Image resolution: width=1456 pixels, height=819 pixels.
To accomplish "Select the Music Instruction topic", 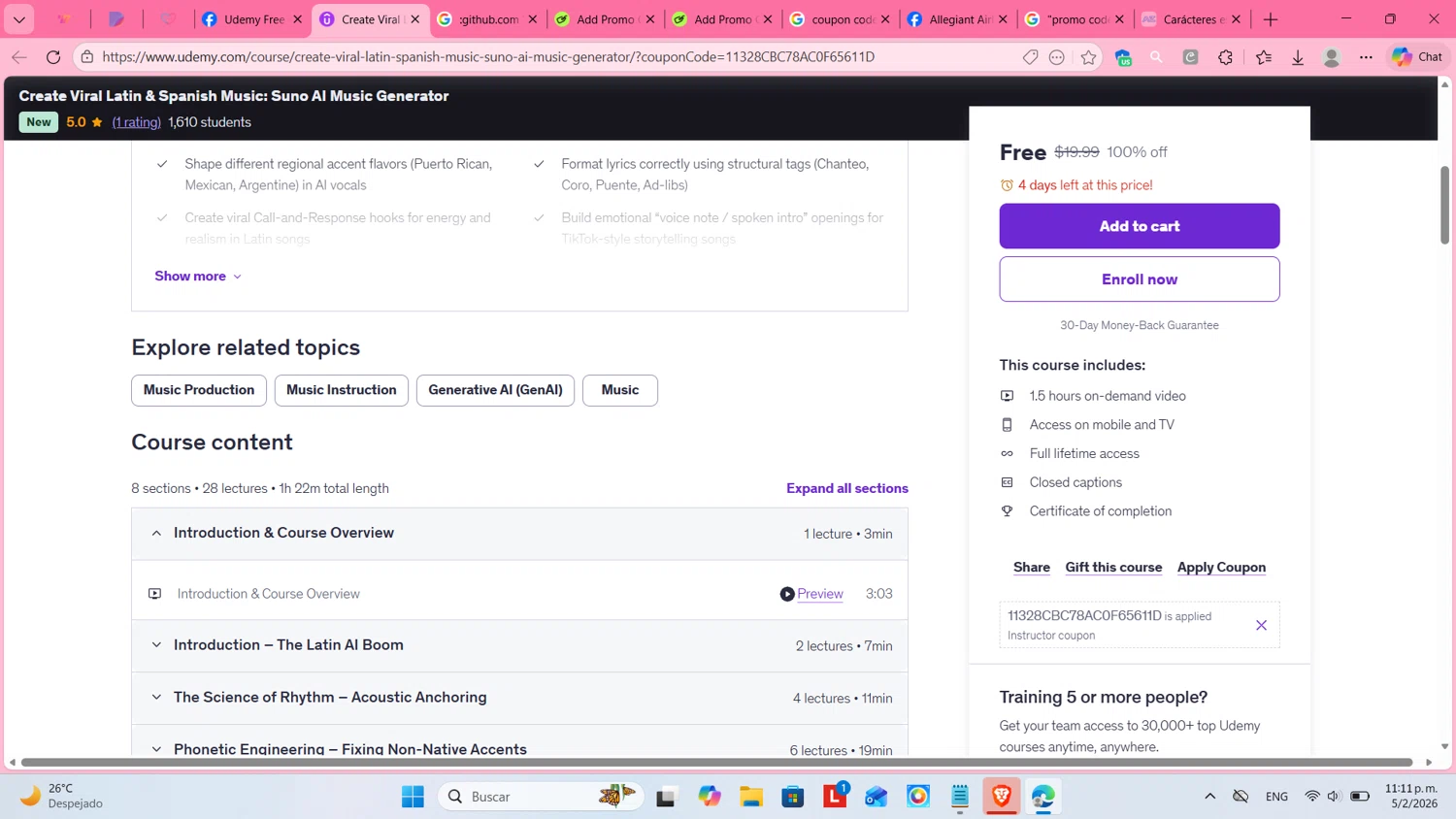I will point(342,390).
